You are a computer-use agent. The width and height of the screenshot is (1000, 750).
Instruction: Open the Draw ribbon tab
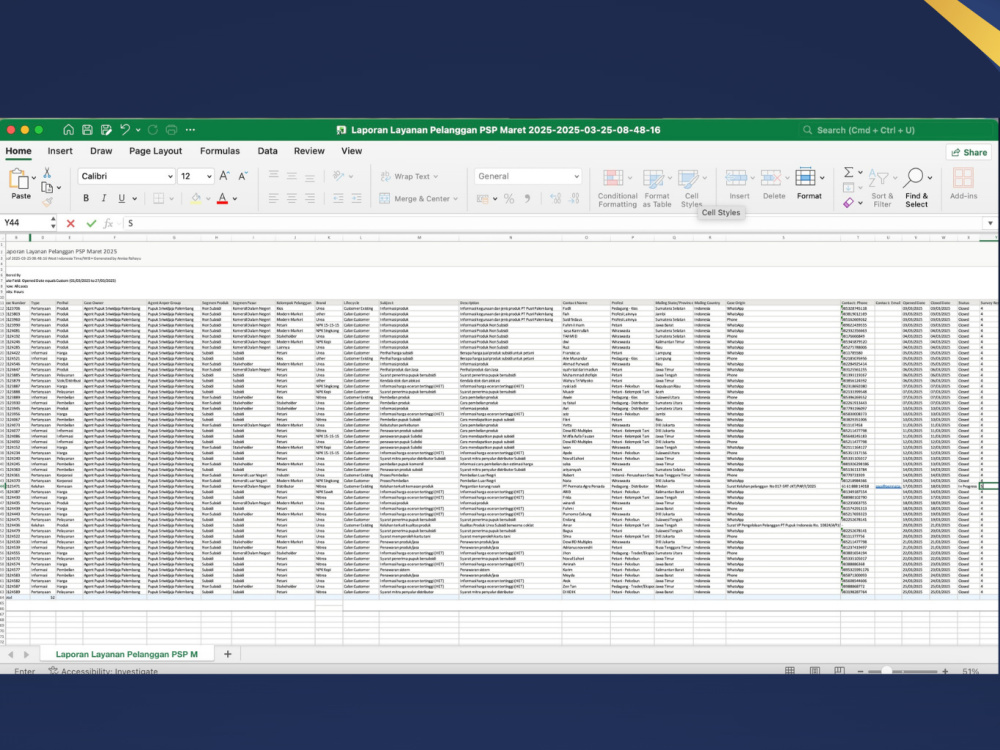(101, 151)
